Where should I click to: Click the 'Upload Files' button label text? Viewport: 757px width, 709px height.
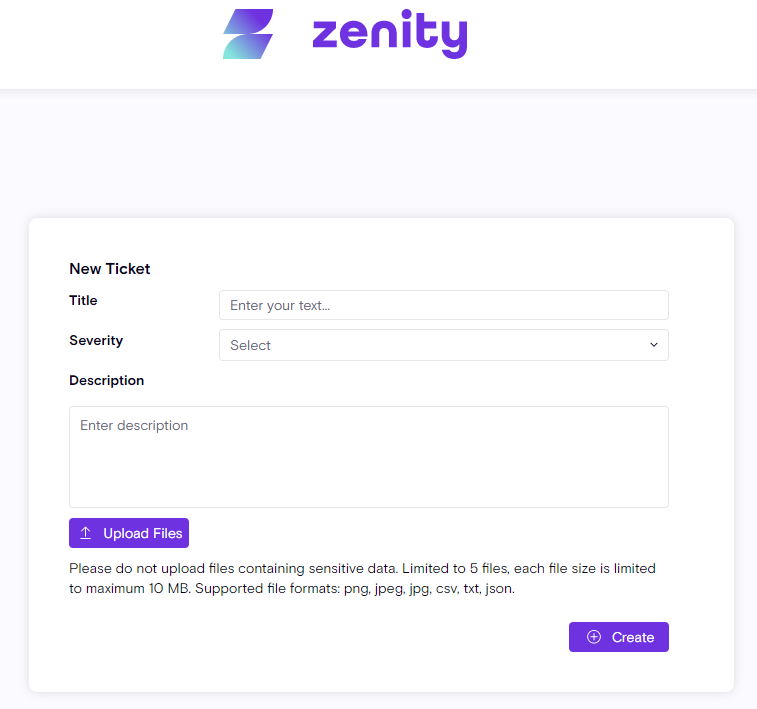[142, 533]
